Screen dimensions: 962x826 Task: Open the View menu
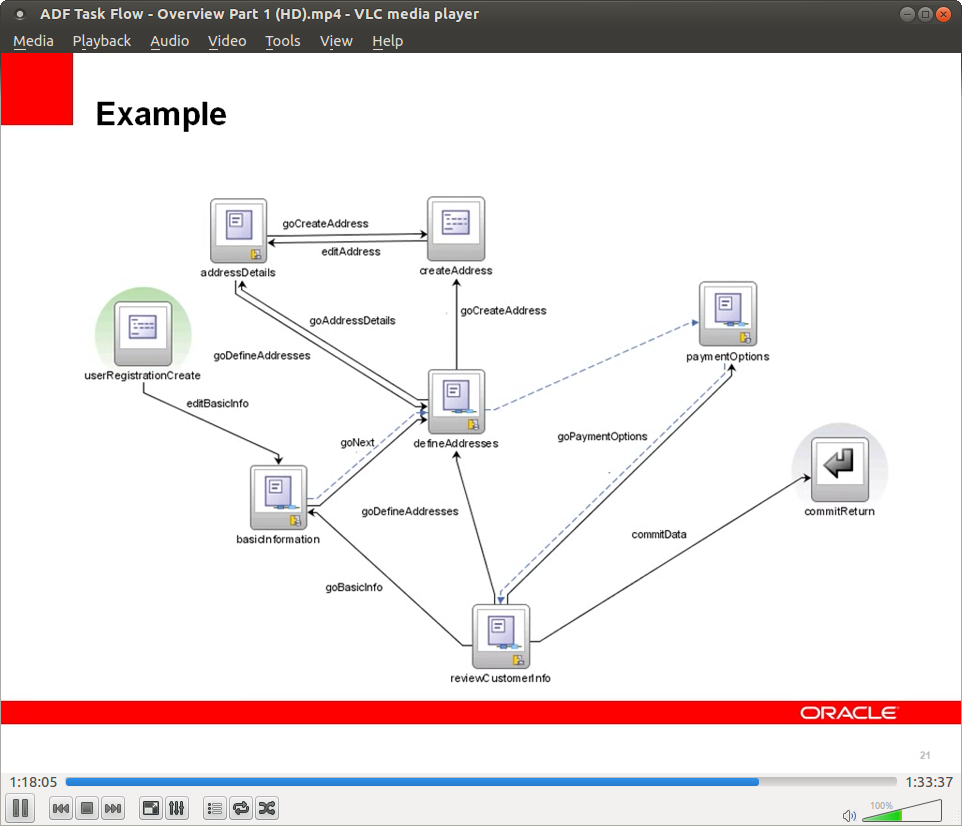(x=336, y=41)
